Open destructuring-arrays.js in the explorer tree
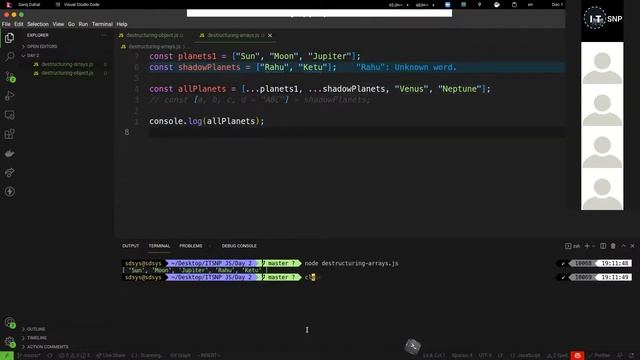Image resolution: width=640 pixels, height=360 pixels. (x=67, y=64)
